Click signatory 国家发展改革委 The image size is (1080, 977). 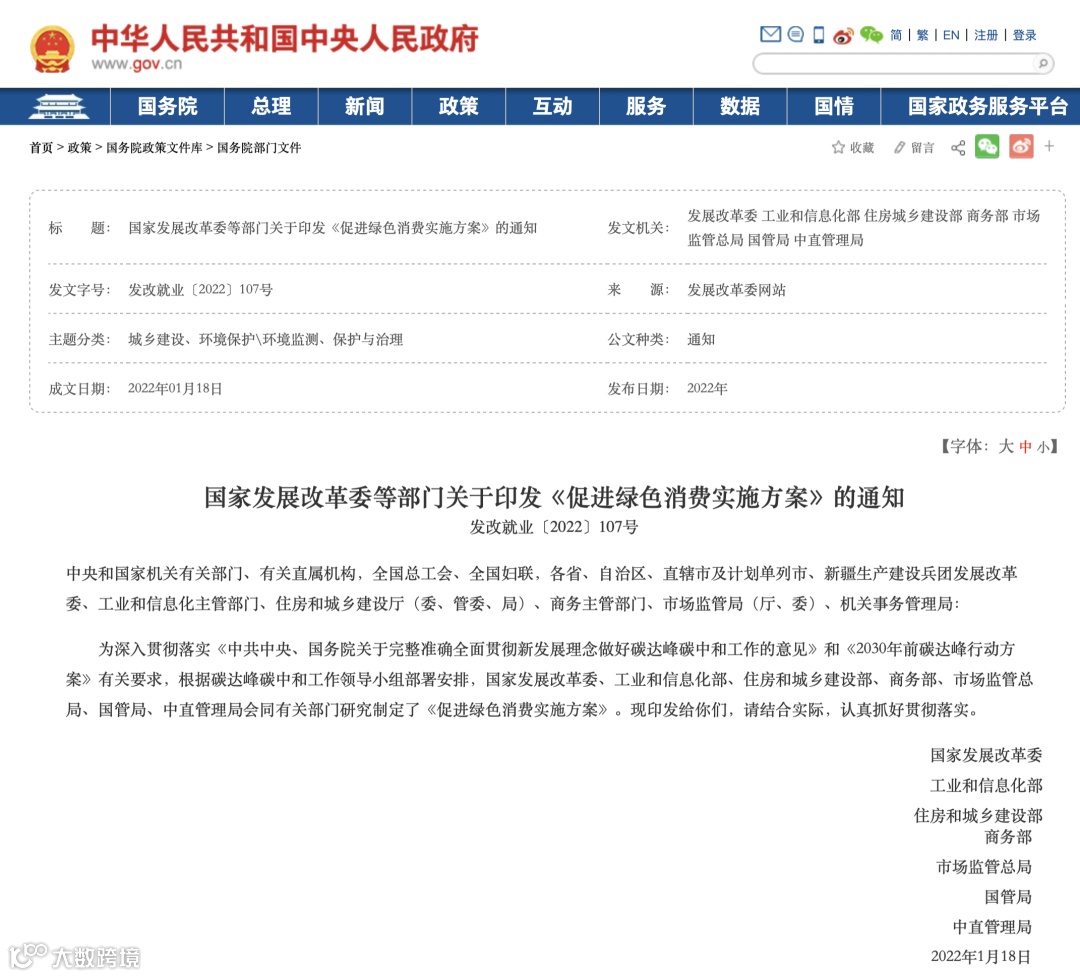986,755
